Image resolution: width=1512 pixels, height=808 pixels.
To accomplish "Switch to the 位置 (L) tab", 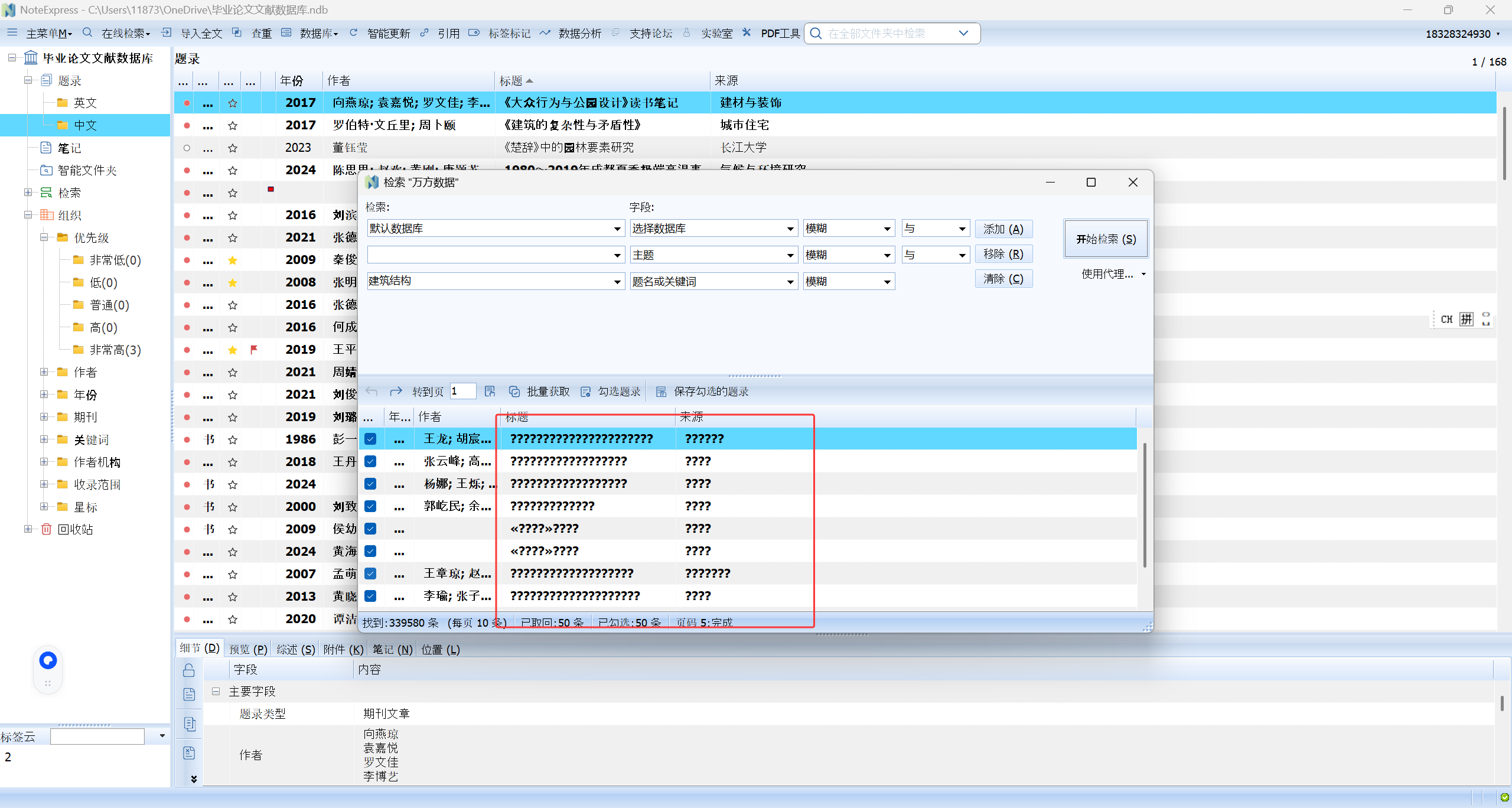I will coord(440,649).
